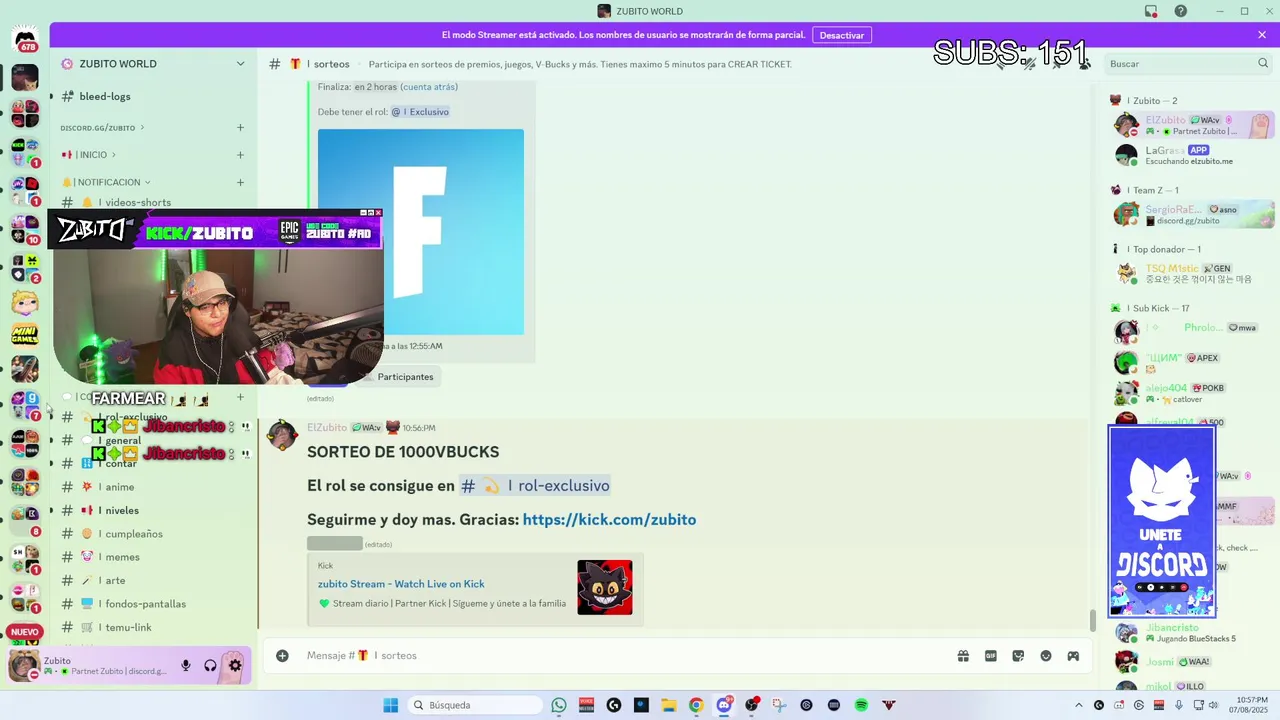This screenshot has height=720, width=1280.
Task: Open zubito Stream Watch Live link
Action: point(401,584)
